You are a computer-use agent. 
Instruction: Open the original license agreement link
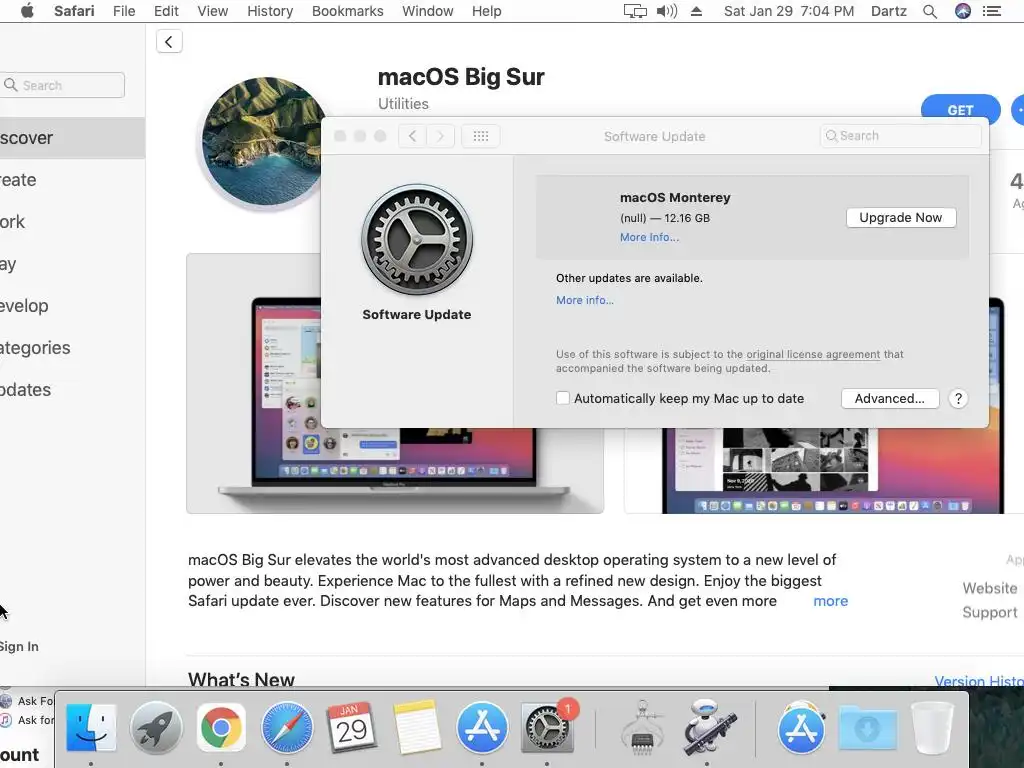point(813,354)
